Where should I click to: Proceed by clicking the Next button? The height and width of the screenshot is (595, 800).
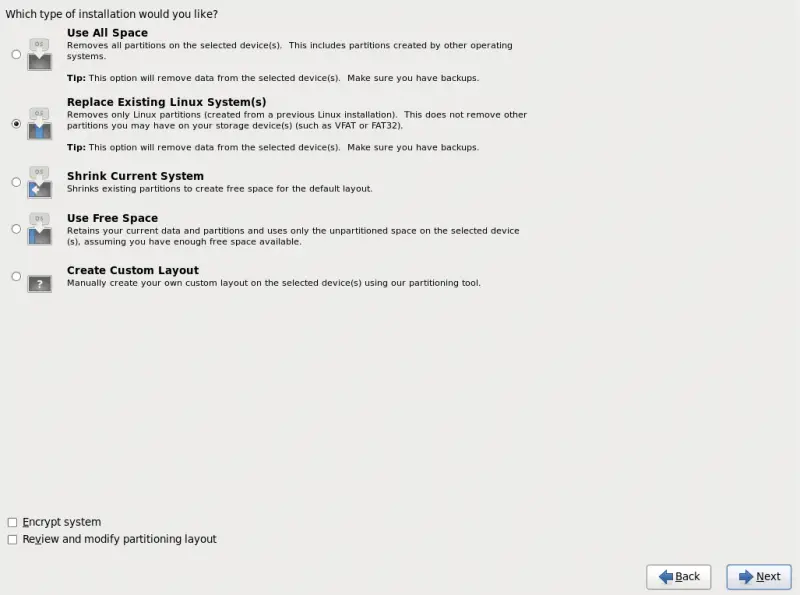click(x=759, y=577)
